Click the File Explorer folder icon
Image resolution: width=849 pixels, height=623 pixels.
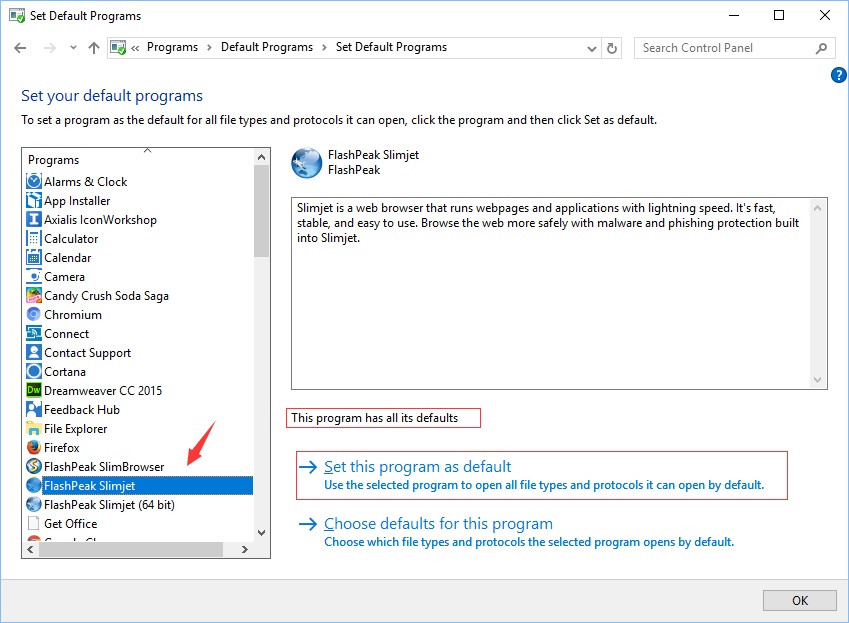[34, 429]
